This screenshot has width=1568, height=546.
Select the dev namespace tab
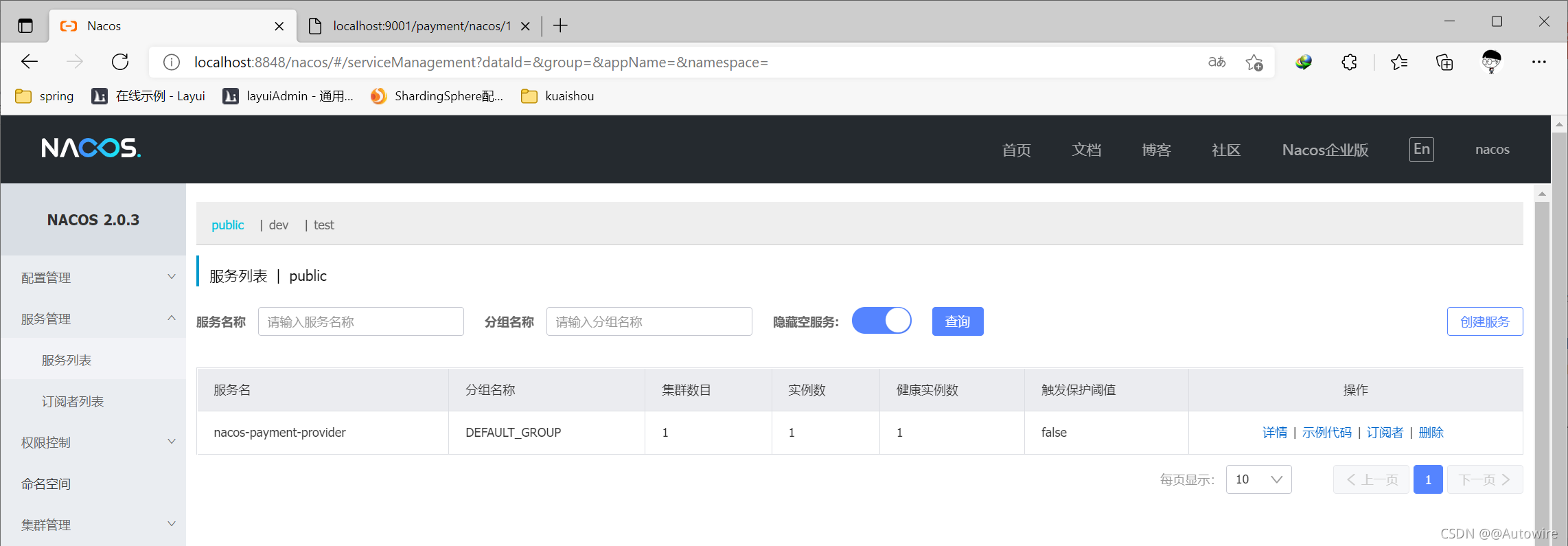point(279,225)
